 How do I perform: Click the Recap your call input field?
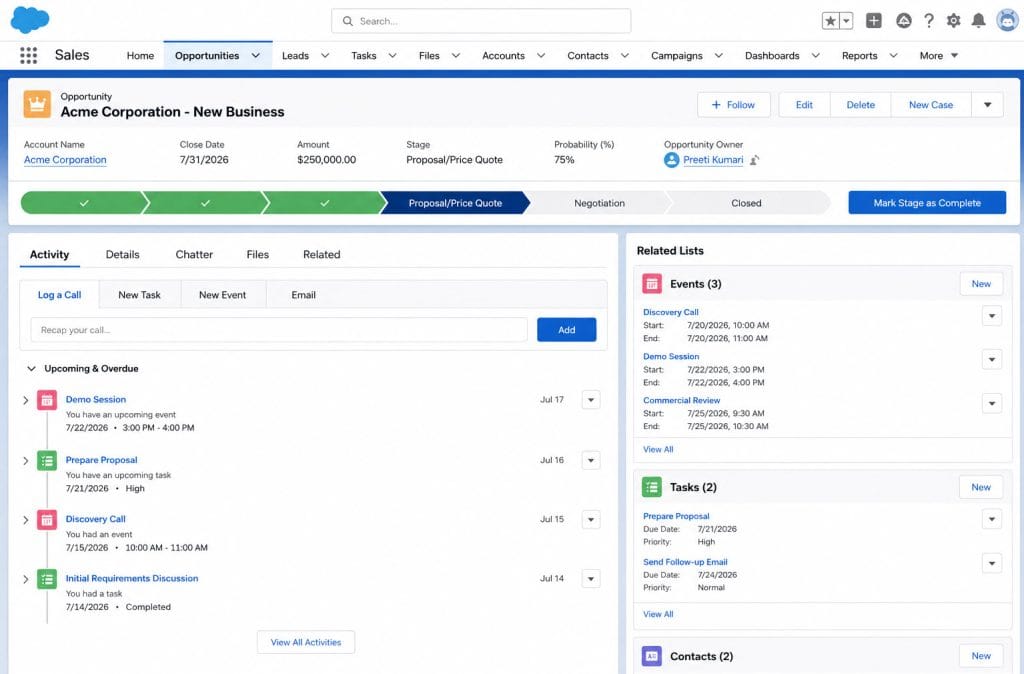coord(279,330)
